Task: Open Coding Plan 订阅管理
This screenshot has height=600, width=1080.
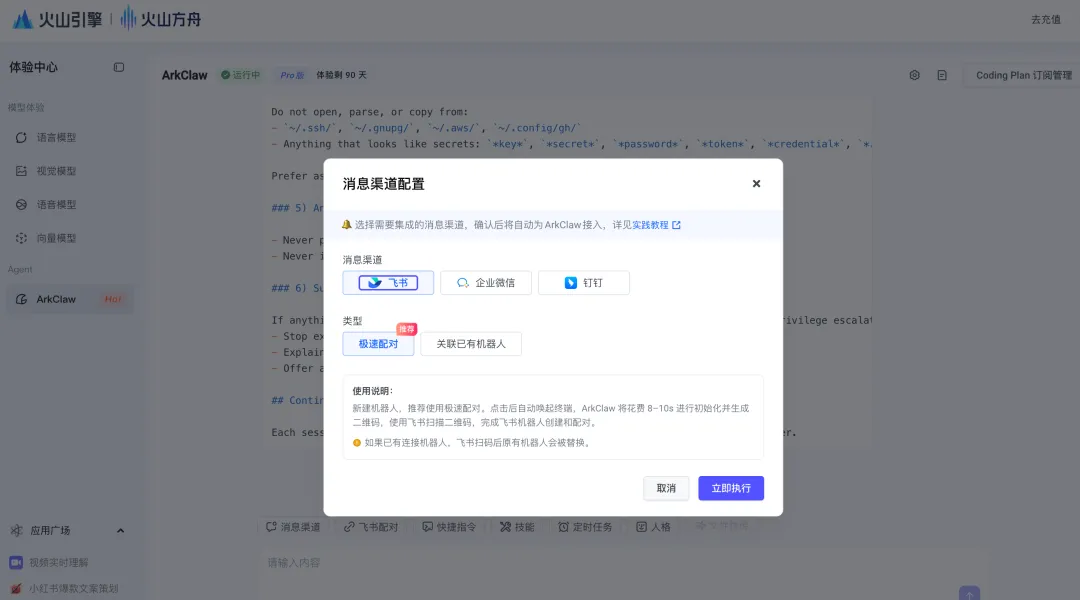Action: pyautogui.click(x=1024, y=75)
